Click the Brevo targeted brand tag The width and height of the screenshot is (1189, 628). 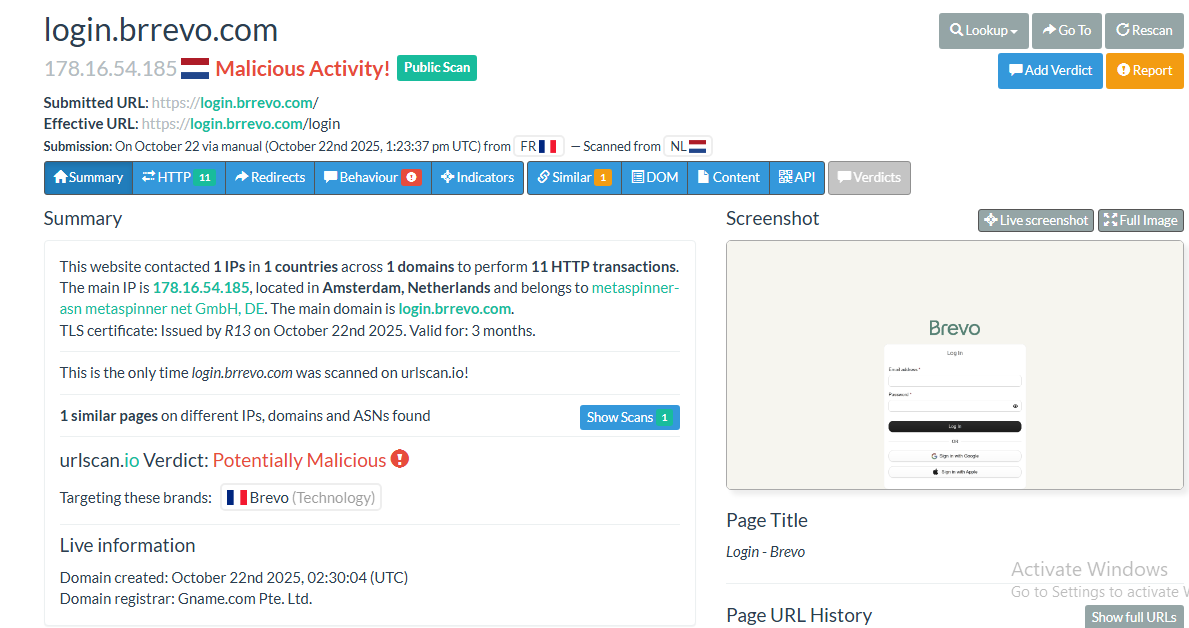[x=300, y=498]
